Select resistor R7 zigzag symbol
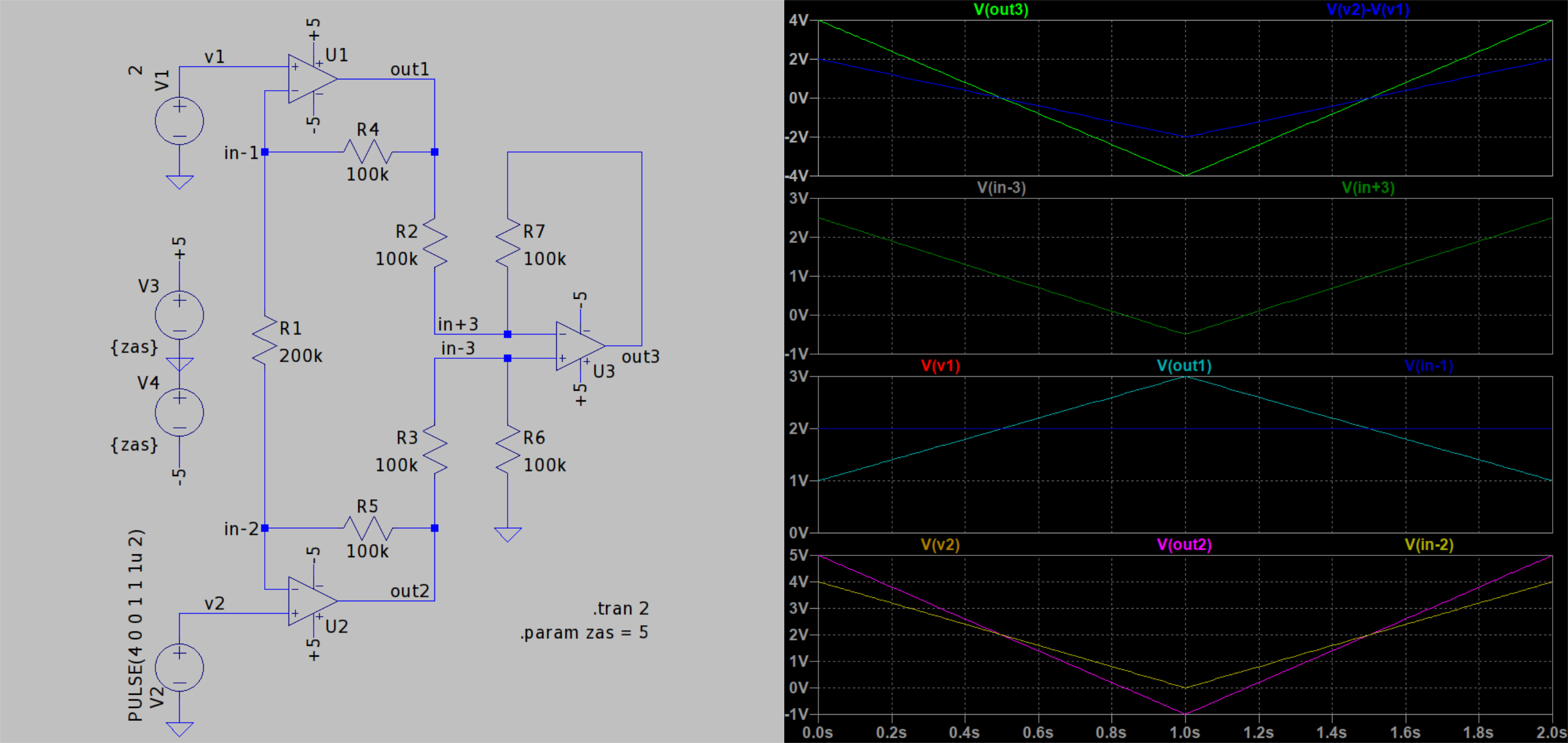Image resolution: width=1568 pixels, height=743 pixels. [508, 243]
